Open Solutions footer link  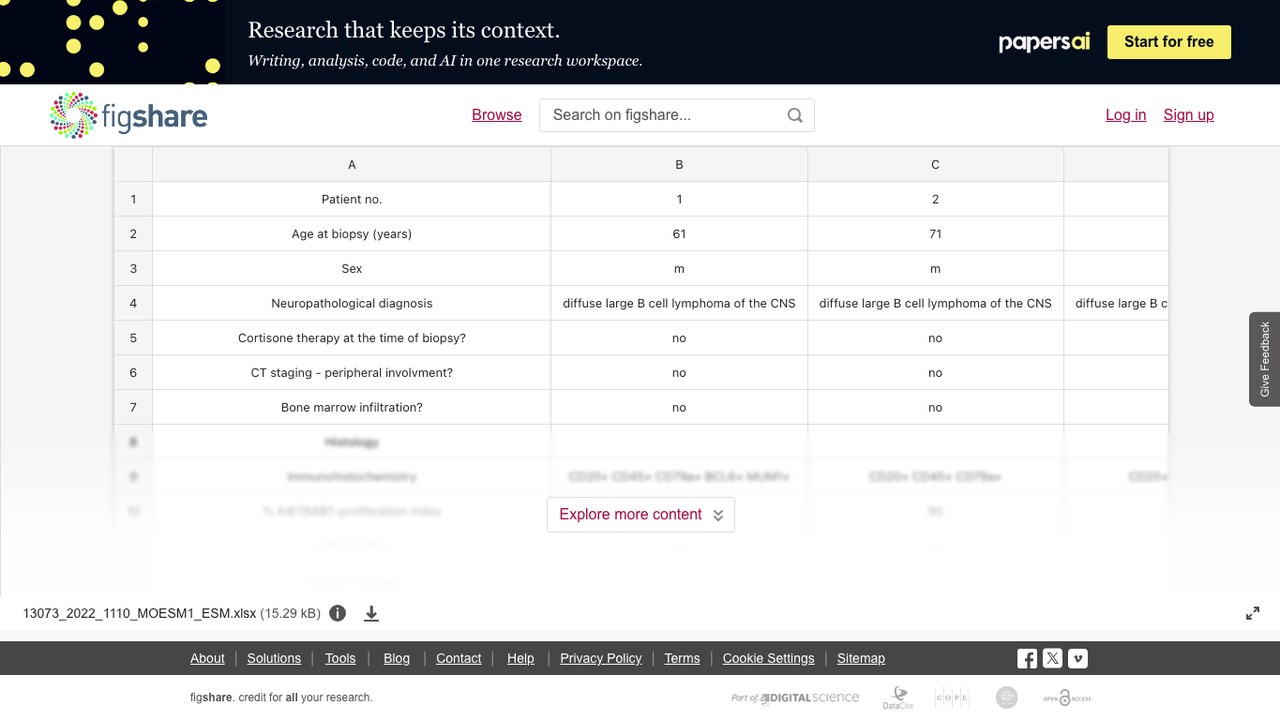274,658
